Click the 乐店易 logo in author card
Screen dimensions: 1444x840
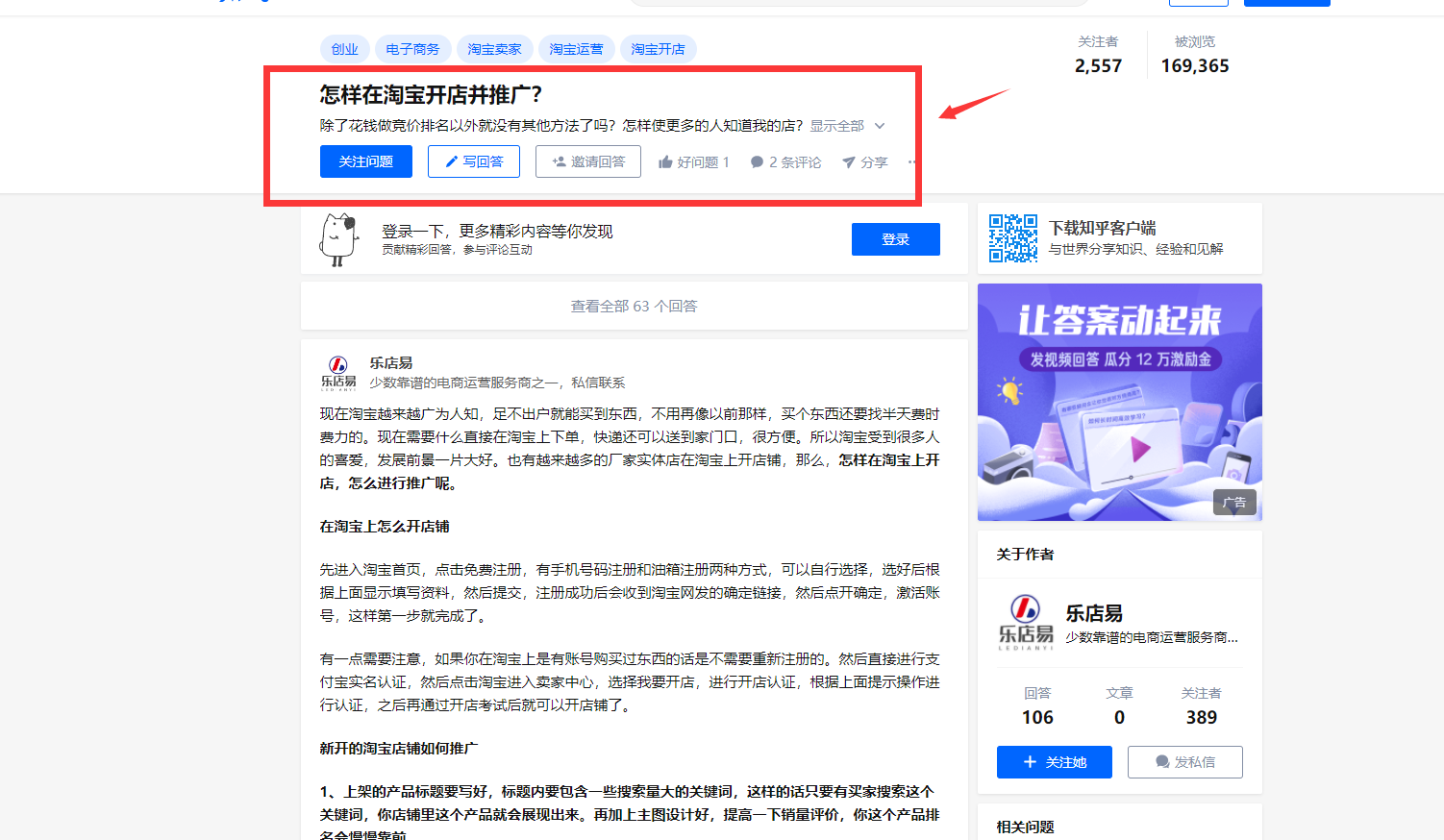pyautogui.click(x=1026, y=622)
